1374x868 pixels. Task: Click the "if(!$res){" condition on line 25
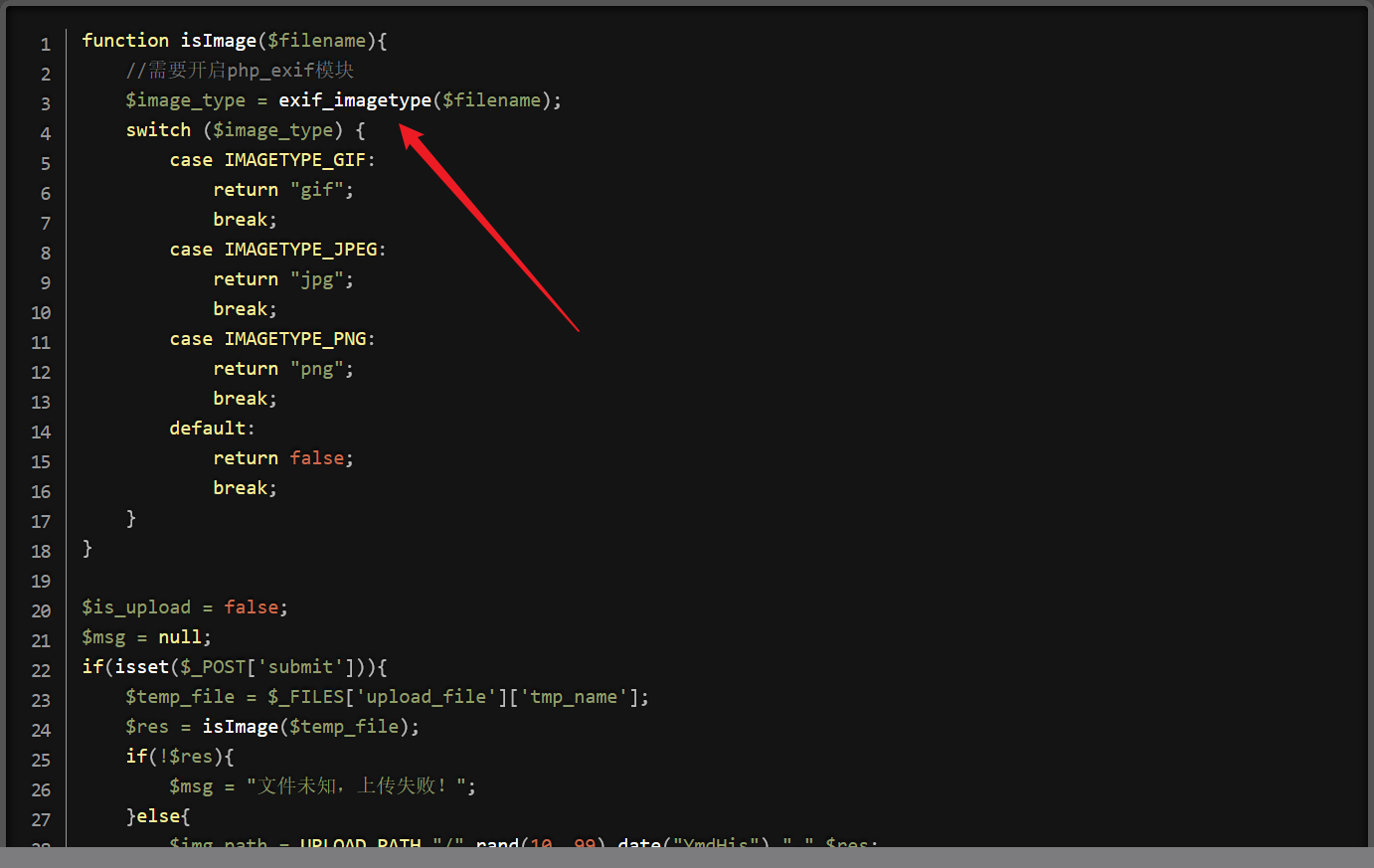[180, 757]
